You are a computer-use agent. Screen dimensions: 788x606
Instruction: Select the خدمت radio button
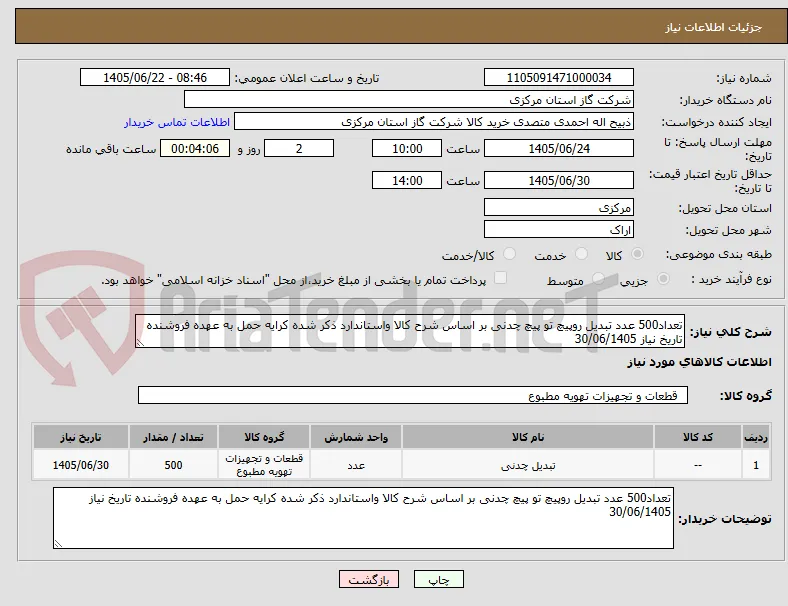581,254
